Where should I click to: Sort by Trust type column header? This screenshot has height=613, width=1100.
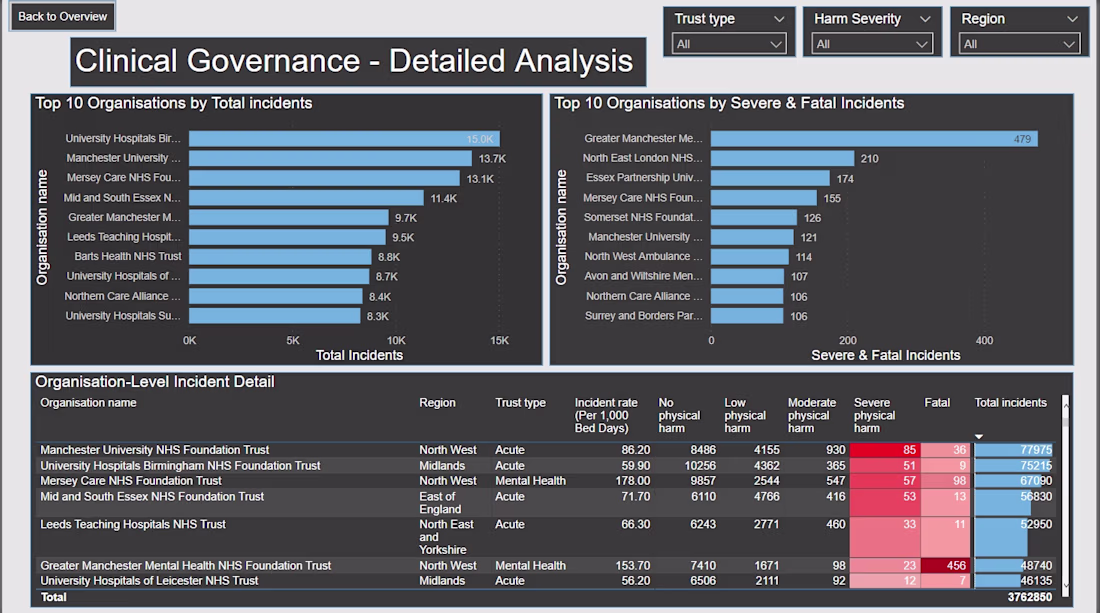click(520, 403)
